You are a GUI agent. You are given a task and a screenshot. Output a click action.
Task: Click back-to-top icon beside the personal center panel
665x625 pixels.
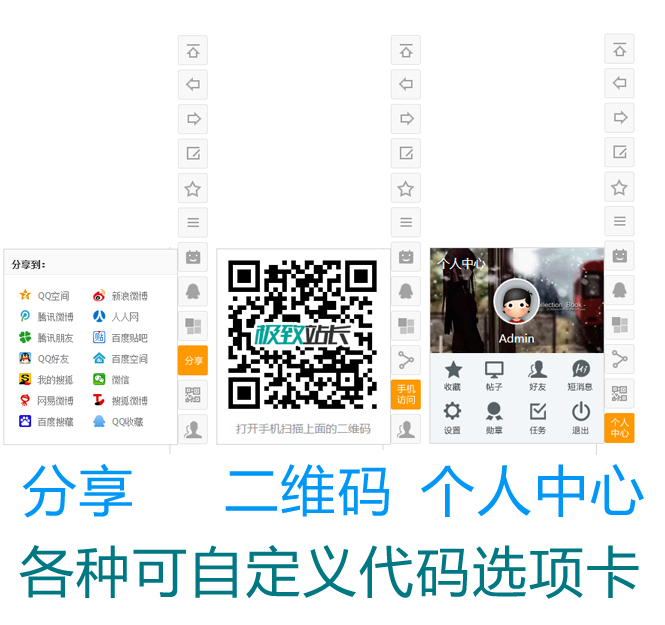619,49
